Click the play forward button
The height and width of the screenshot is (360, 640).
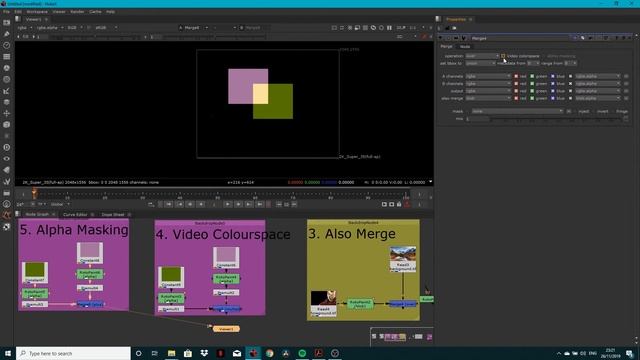click(228, 204)
